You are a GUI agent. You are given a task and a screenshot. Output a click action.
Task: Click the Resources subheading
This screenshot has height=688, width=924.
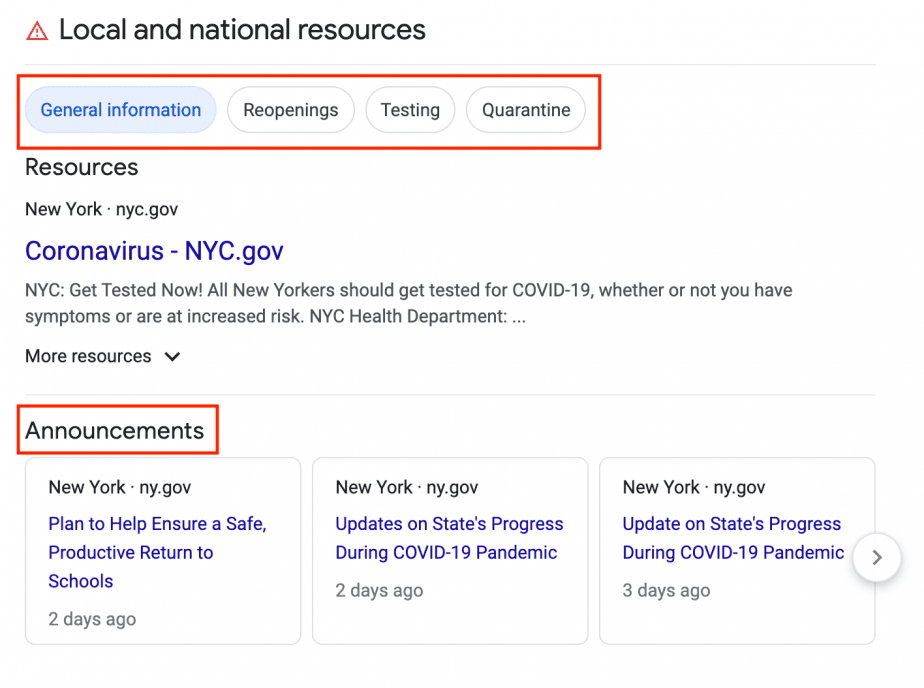[81, 167]
